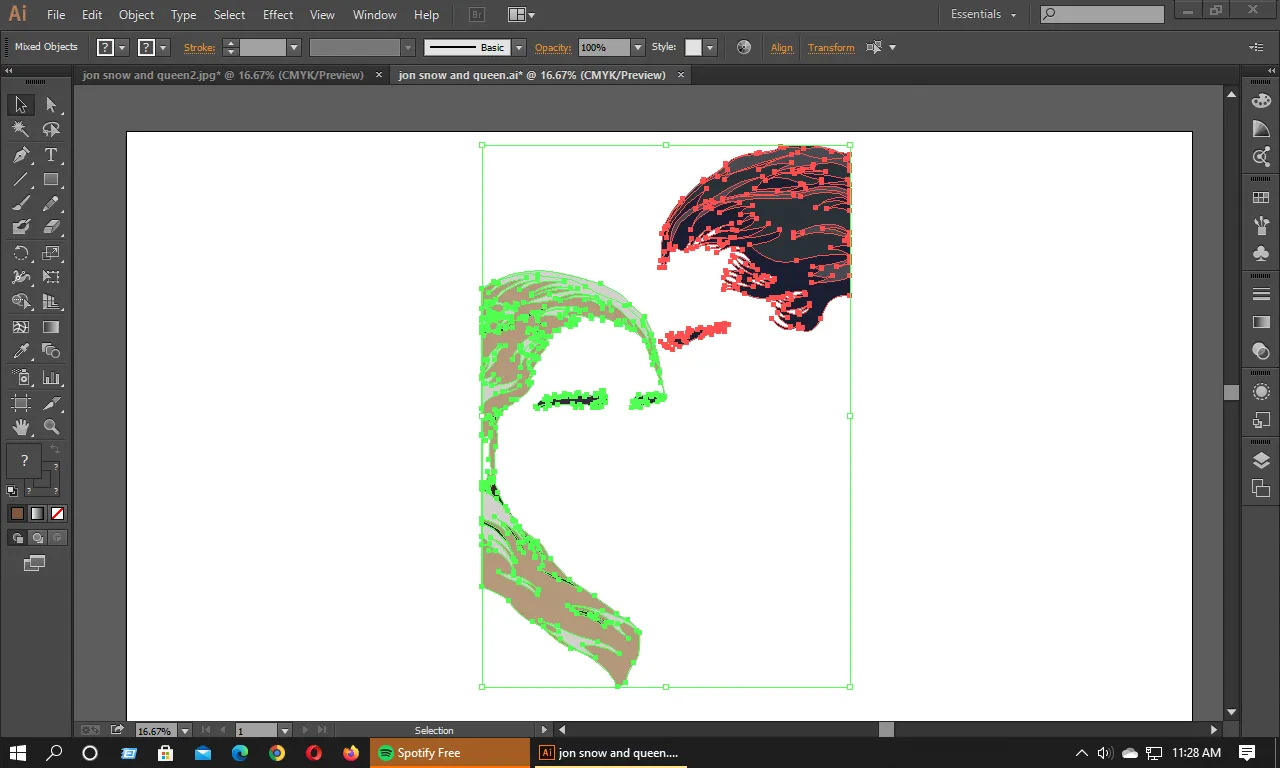Click the Recolor Artwork icon

click(744, 47)
